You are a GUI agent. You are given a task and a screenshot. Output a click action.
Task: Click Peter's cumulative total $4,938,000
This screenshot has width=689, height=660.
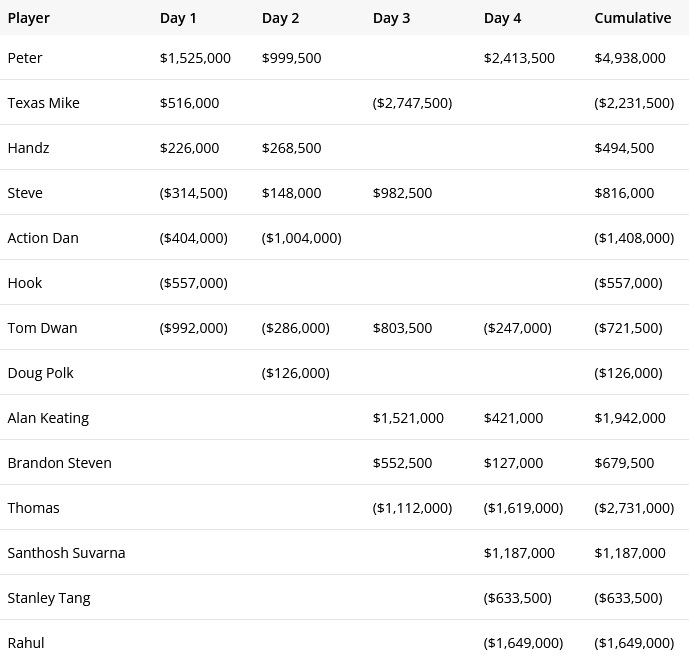pyautogui.click(x=630, y=58)
